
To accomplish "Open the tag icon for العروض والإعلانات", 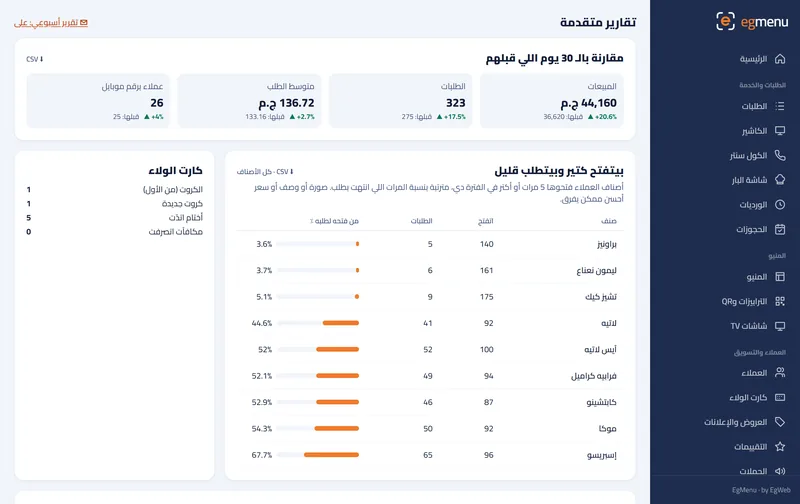I will [x=780, y=422].
